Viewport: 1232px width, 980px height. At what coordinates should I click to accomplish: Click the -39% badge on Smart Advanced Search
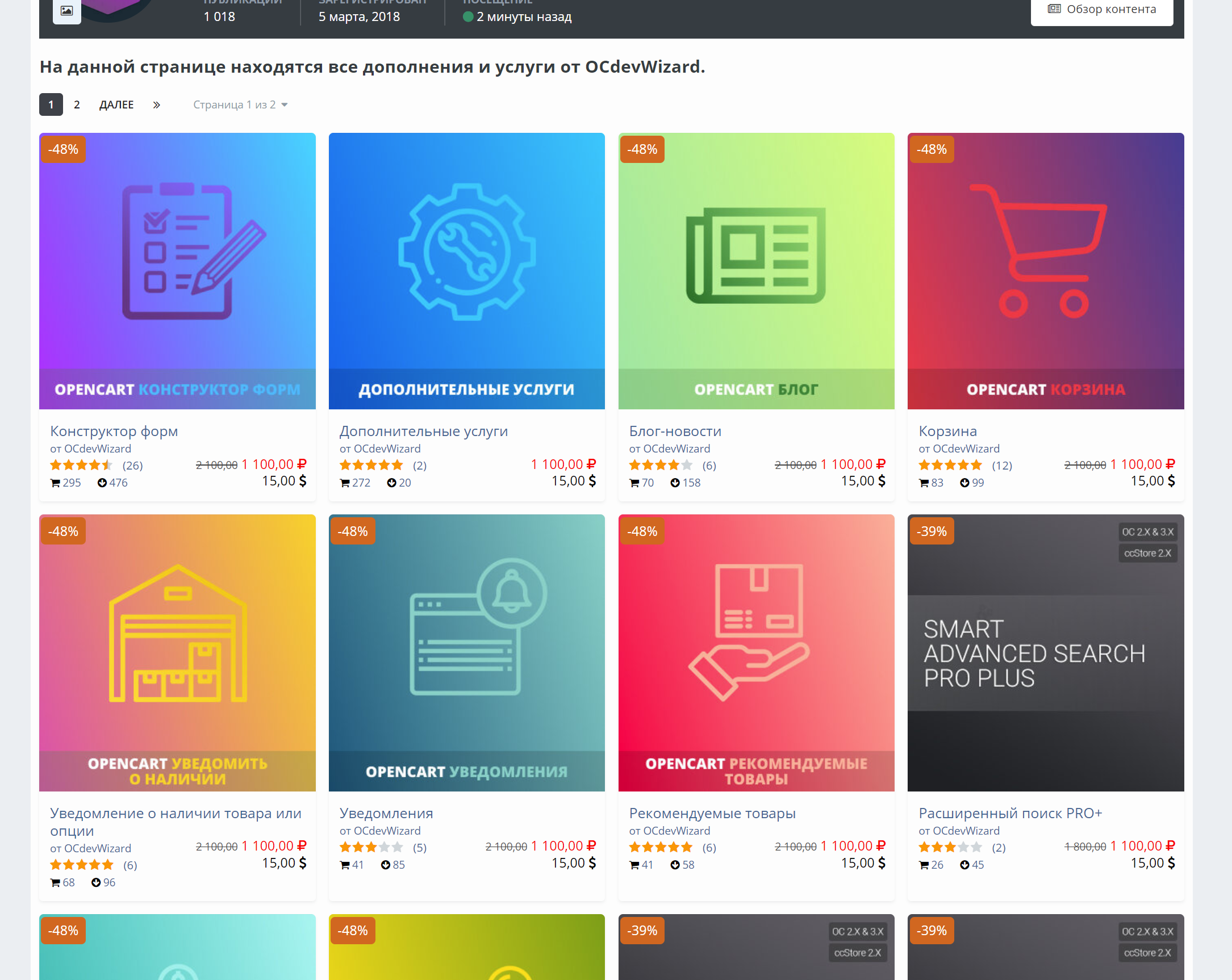point(932,531)
